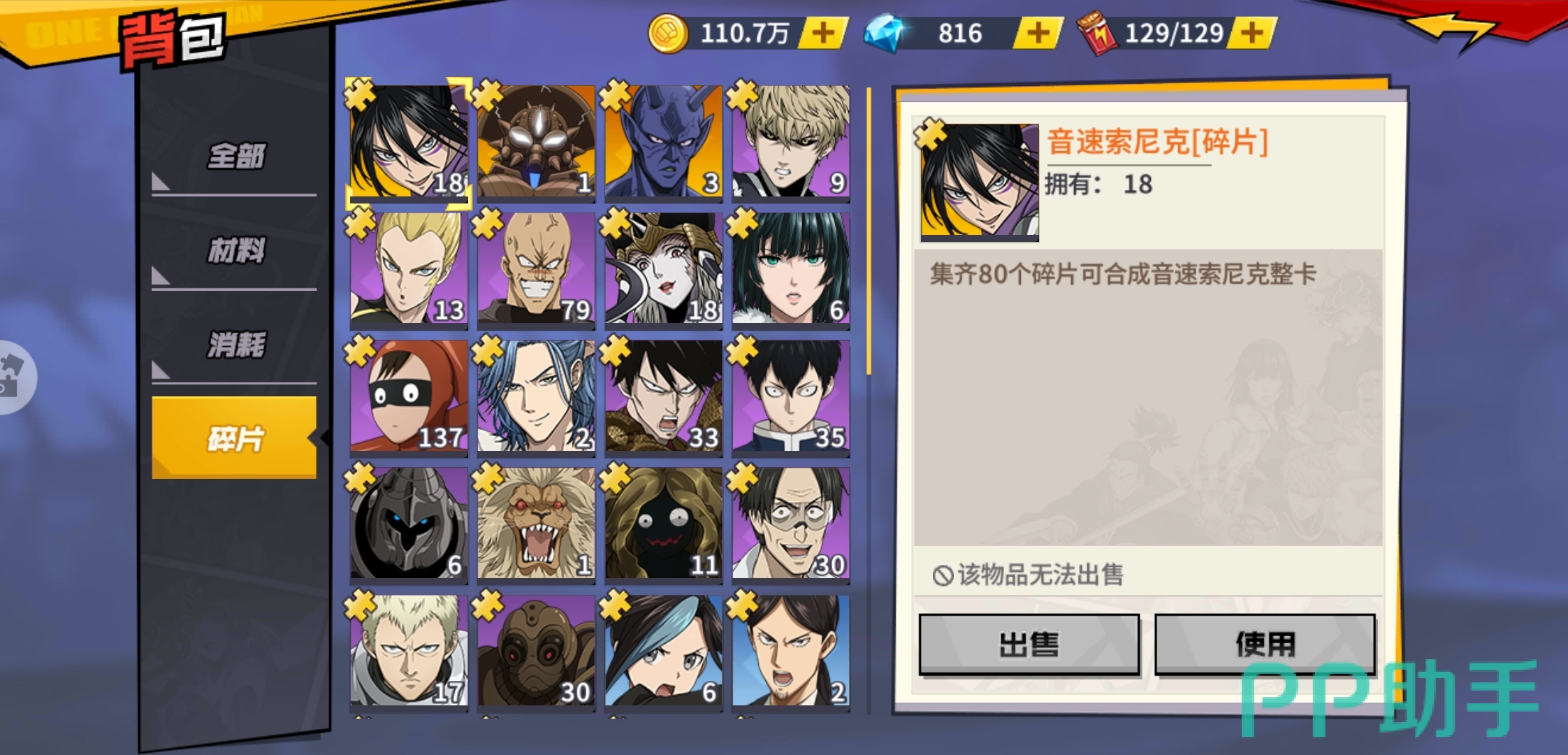Image resolution: width=1568 pixels, height=755 pixels.
Task: Select the lion beast fragment with 1
Action: (x=536, y=524)
